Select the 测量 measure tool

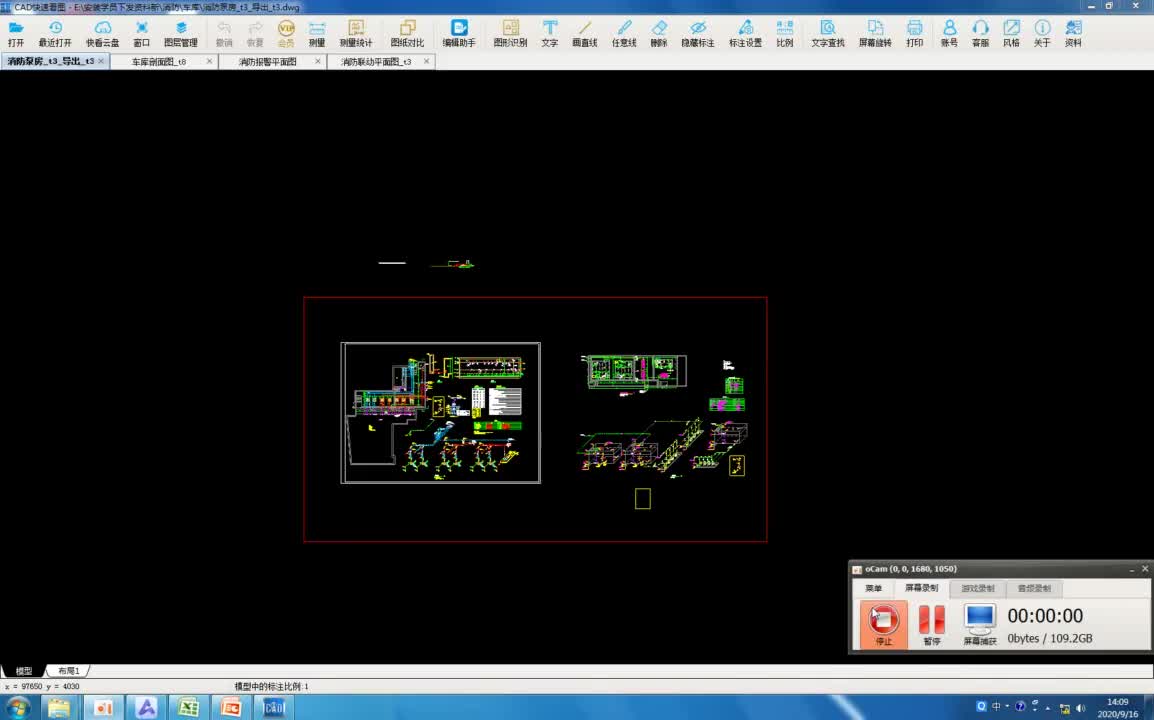pyautogui.click(x=316, y=34)
